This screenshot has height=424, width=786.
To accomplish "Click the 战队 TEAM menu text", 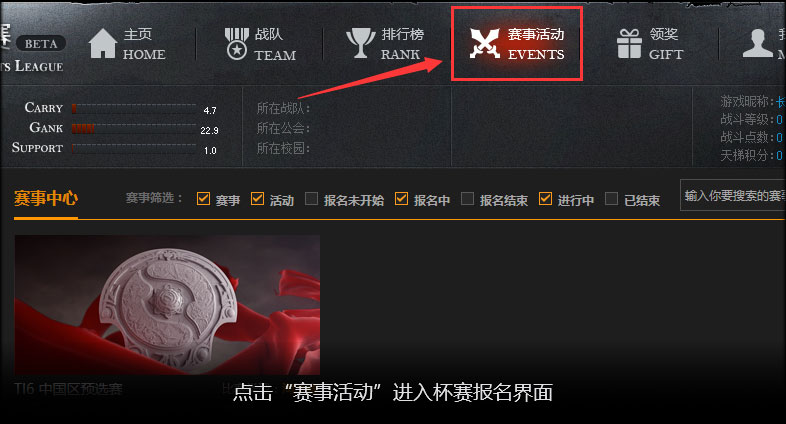I will (275, 44).
